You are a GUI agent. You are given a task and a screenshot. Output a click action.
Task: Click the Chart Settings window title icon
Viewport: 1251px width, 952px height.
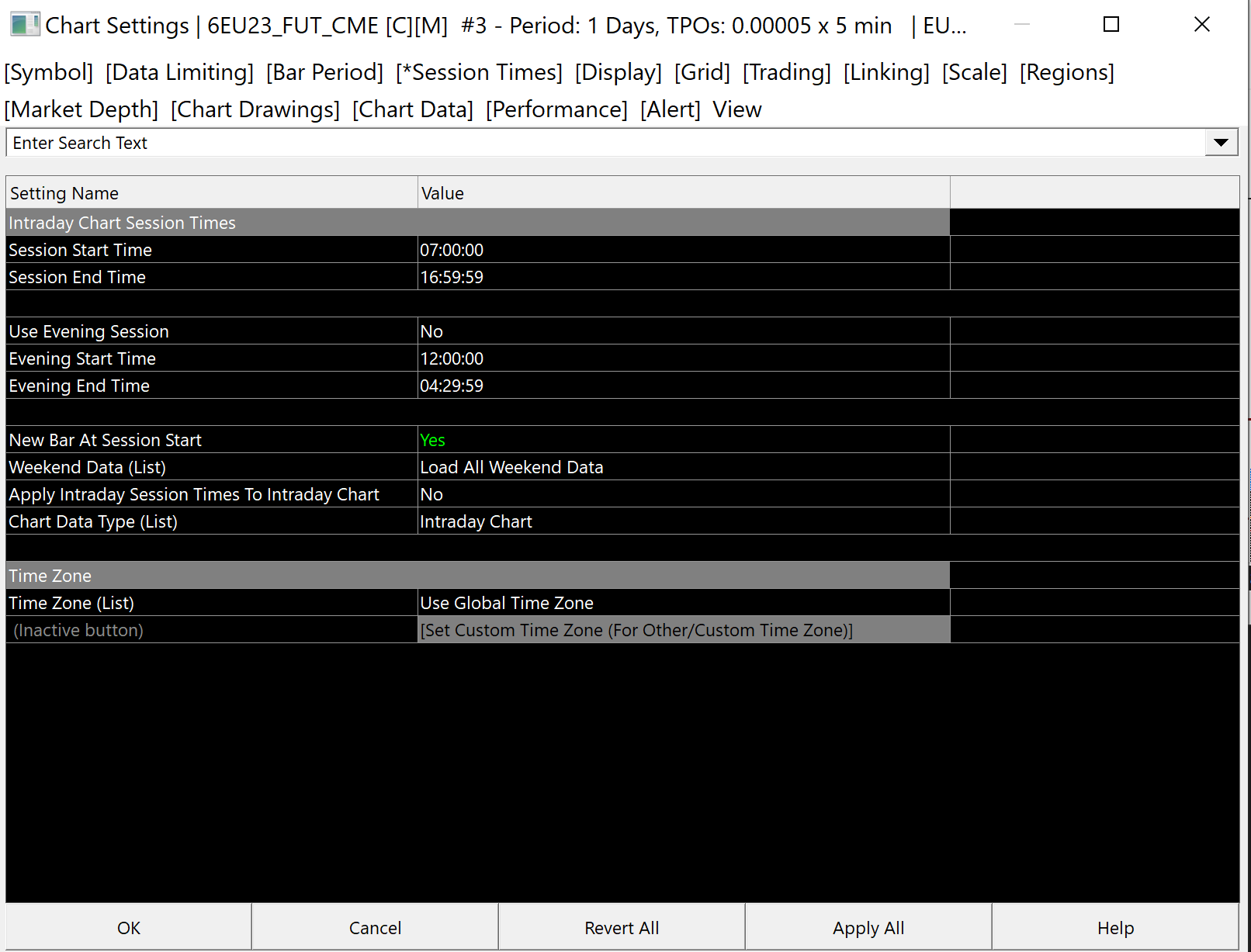click(x=25, y=25)
